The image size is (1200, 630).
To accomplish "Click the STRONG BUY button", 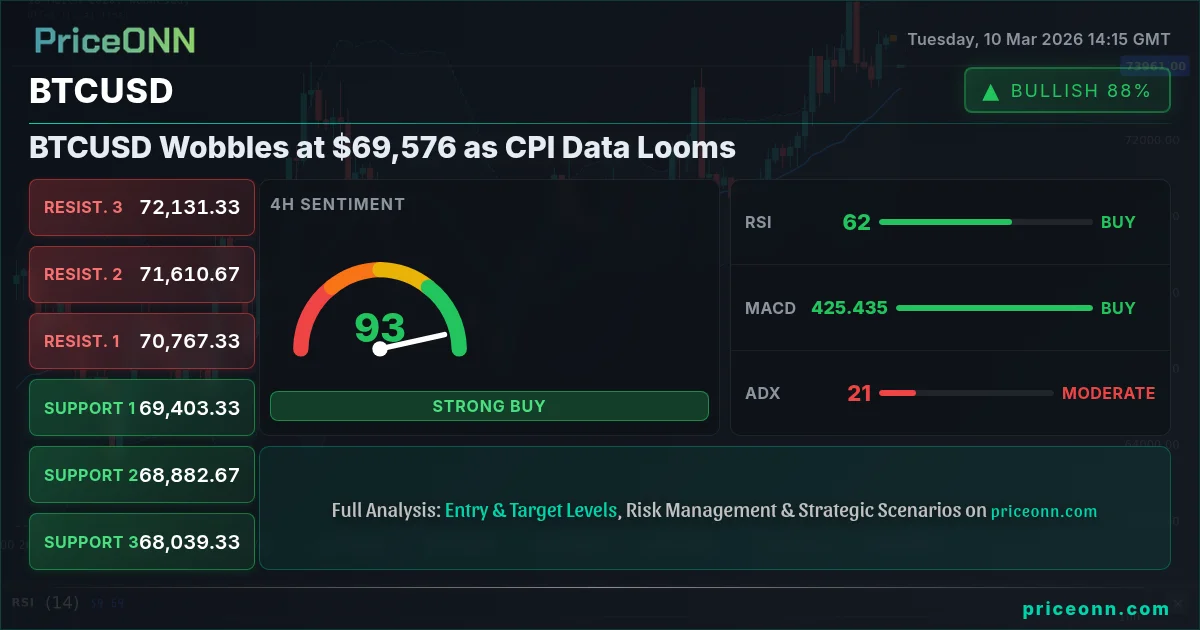I will coord(489,406).
